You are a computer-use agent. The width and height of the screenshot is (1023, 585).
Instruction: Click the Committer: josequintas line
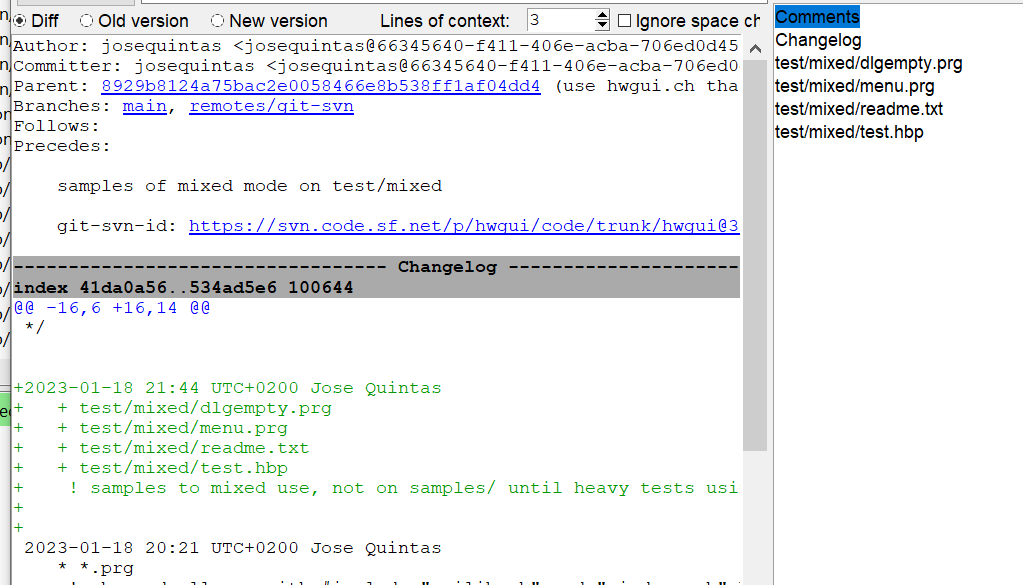click(x=376, y=67)
